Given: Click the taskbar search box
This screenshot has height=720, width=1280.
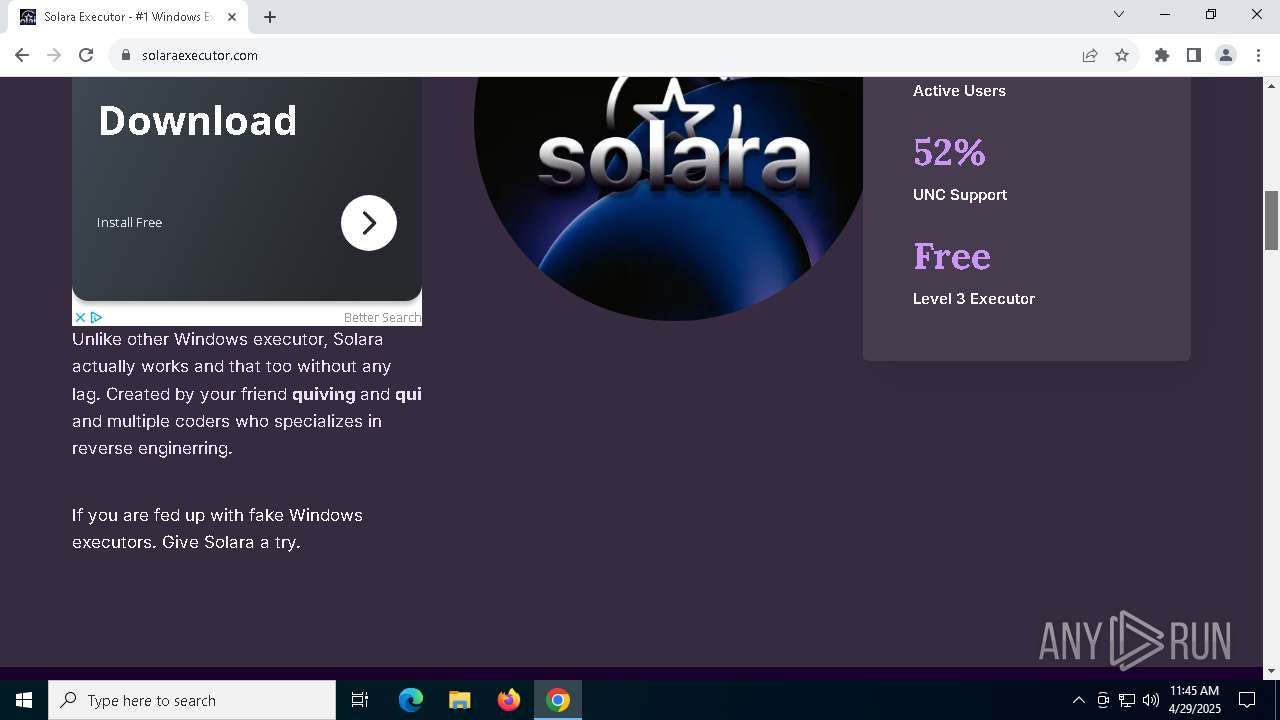Looking at the screenshot, I should [x=192, y=700].
